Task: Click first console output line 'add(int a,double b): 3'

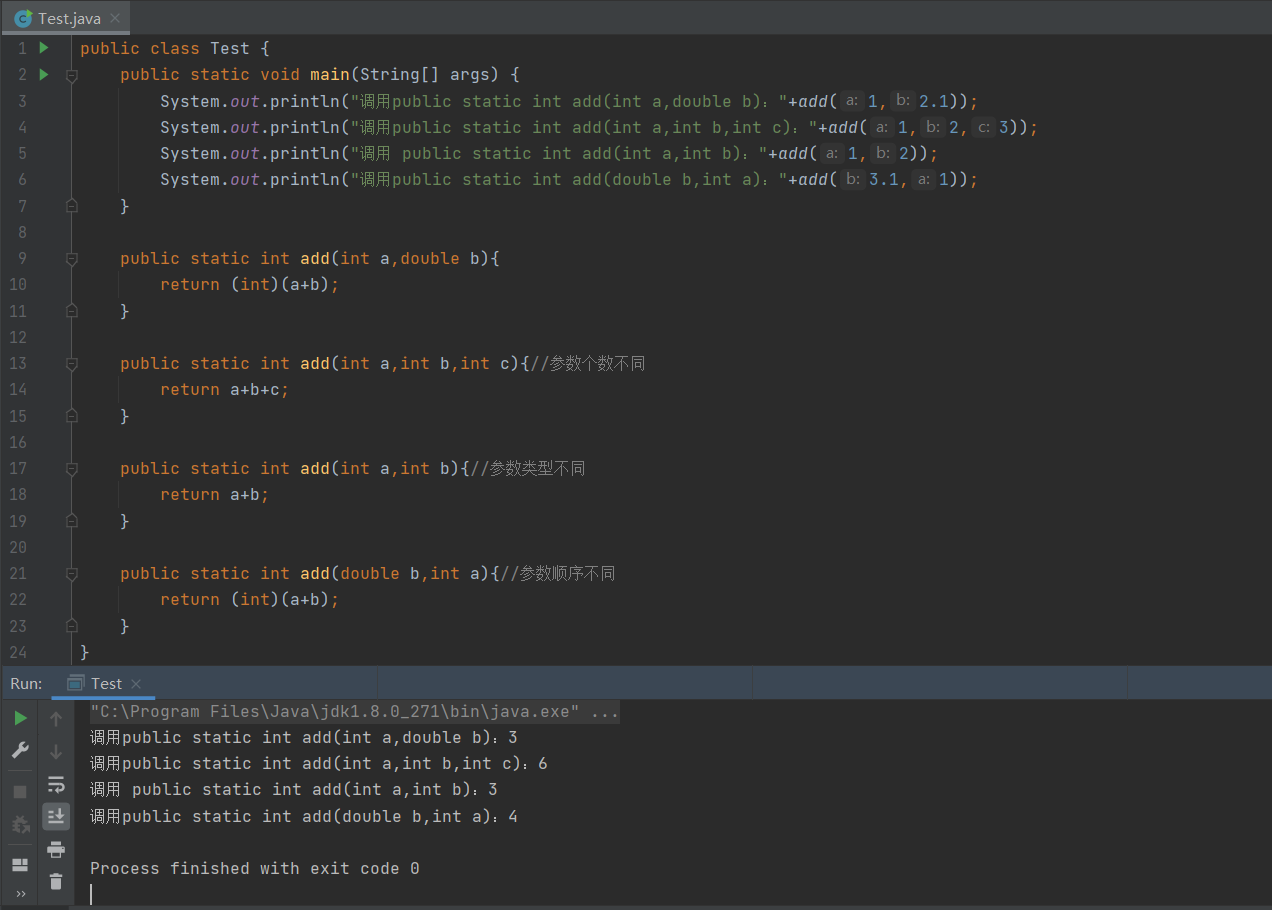Action: tap(303, 738)
